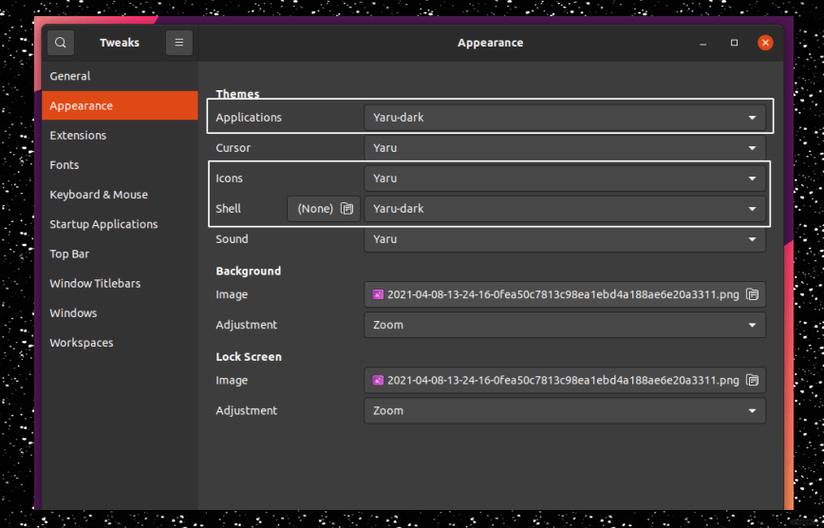Minimize the Tweaks window
This screenshot has height=528, width=824.
(703, 43)
